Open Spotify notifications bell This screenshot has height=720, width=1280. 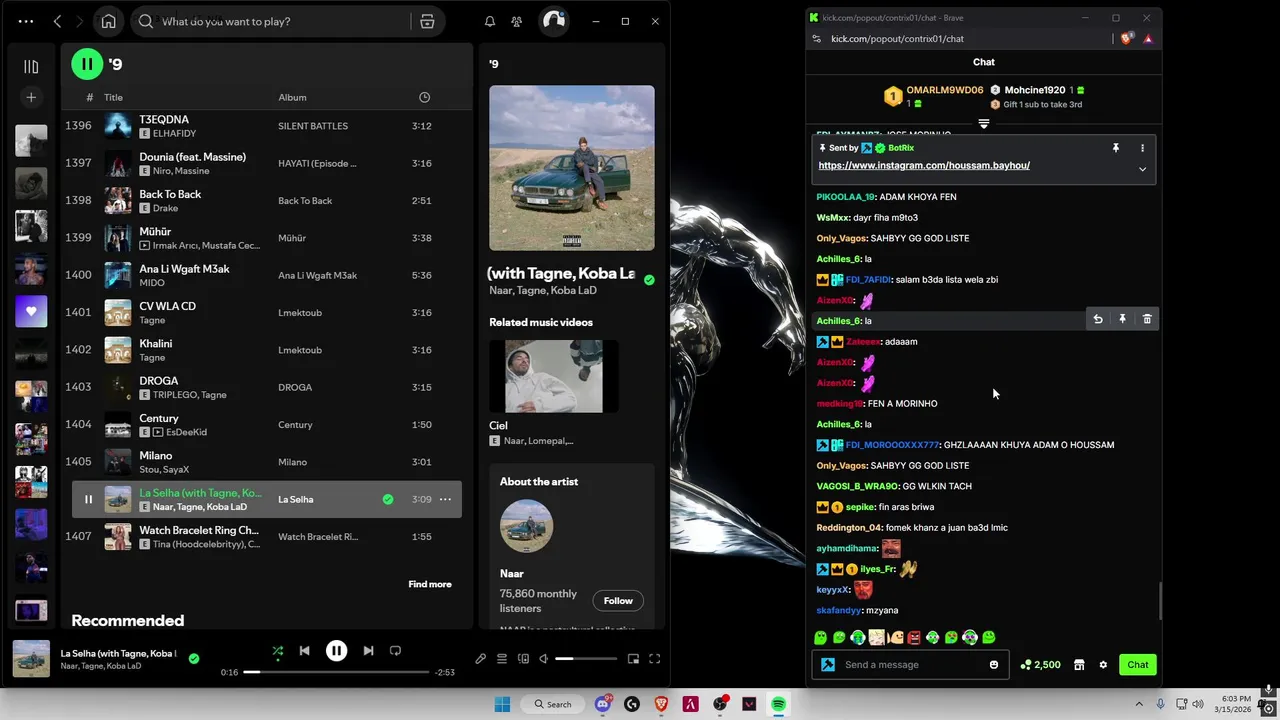point(490,21)
